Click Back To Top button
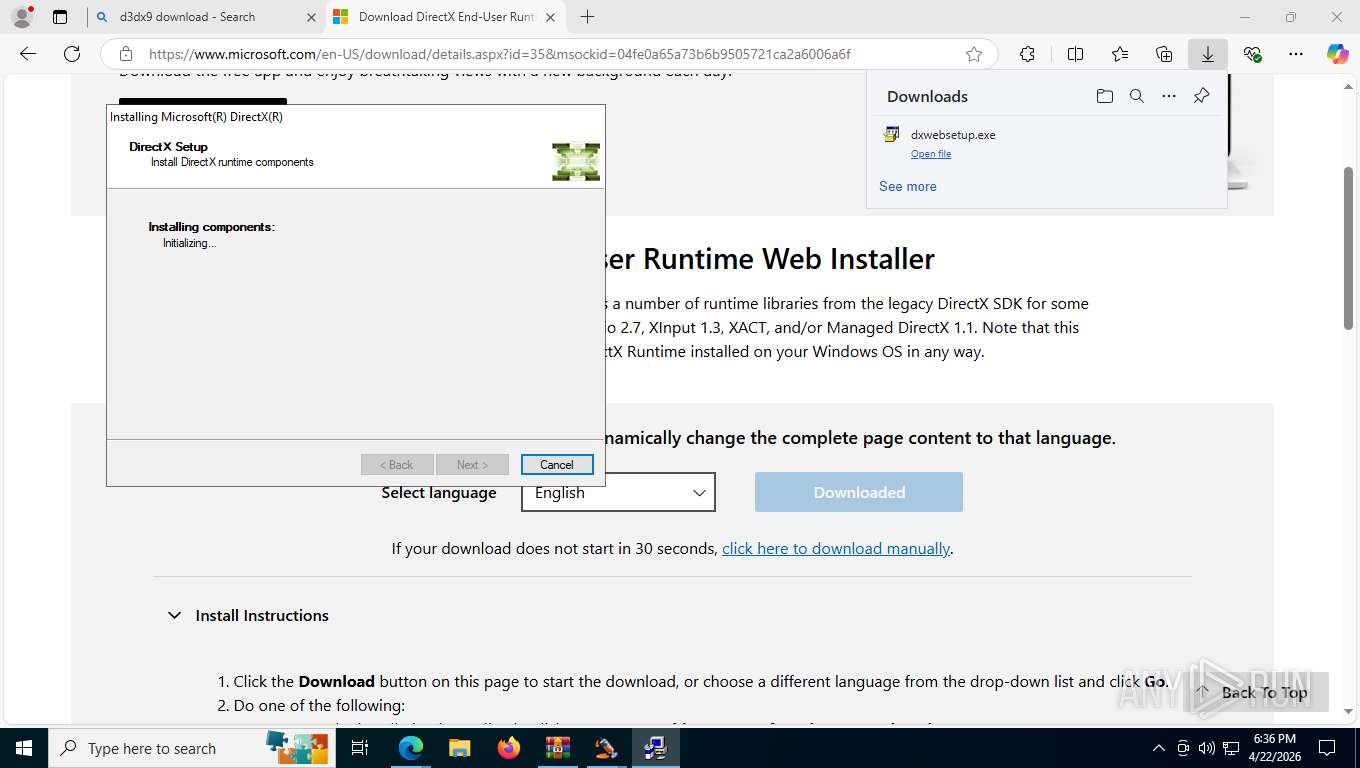Screen dimensions: 1360x768 pos(1255,692)
